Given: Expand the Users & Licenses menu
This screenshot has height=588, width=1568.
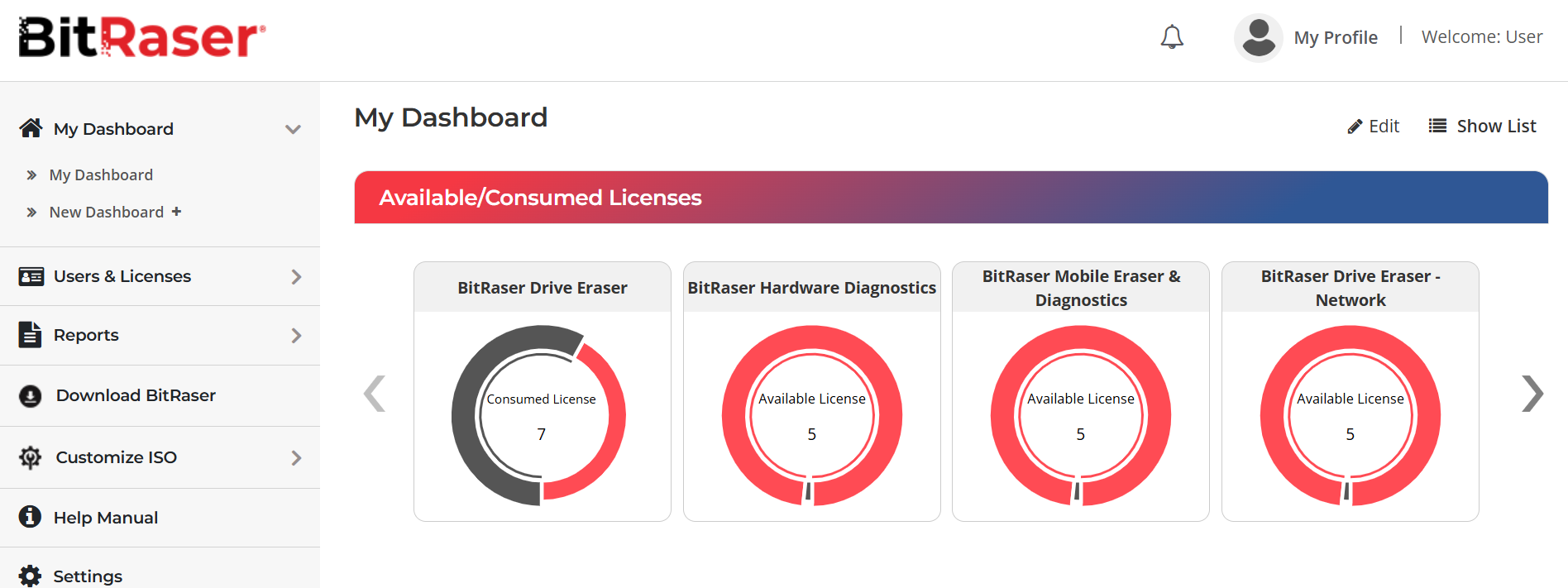Looking at the screenshot, I should 296,277.
